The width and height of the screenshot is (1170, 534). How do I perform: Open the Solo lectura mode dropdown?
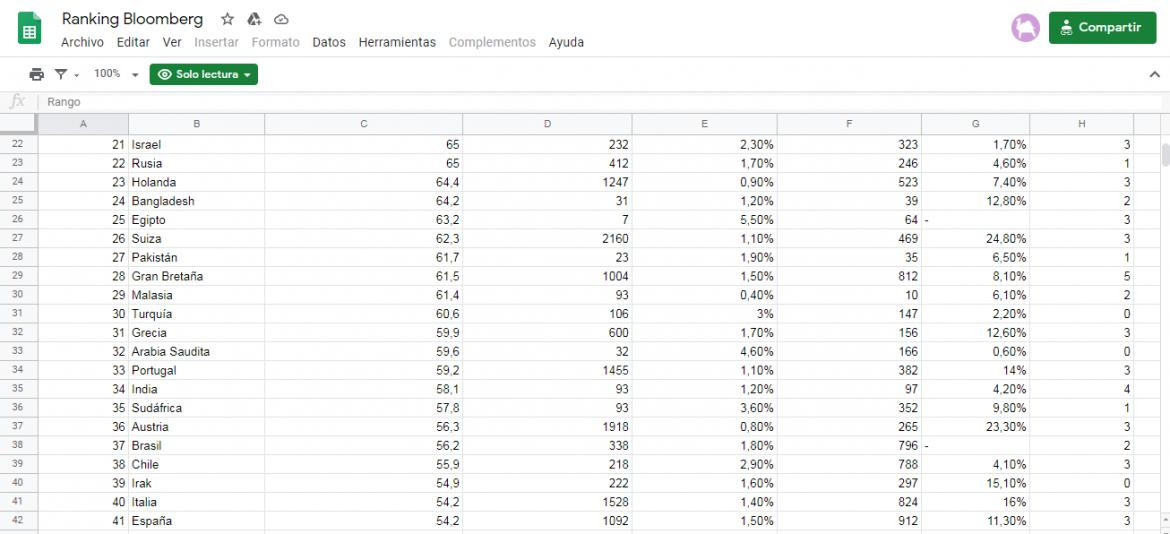204,74
